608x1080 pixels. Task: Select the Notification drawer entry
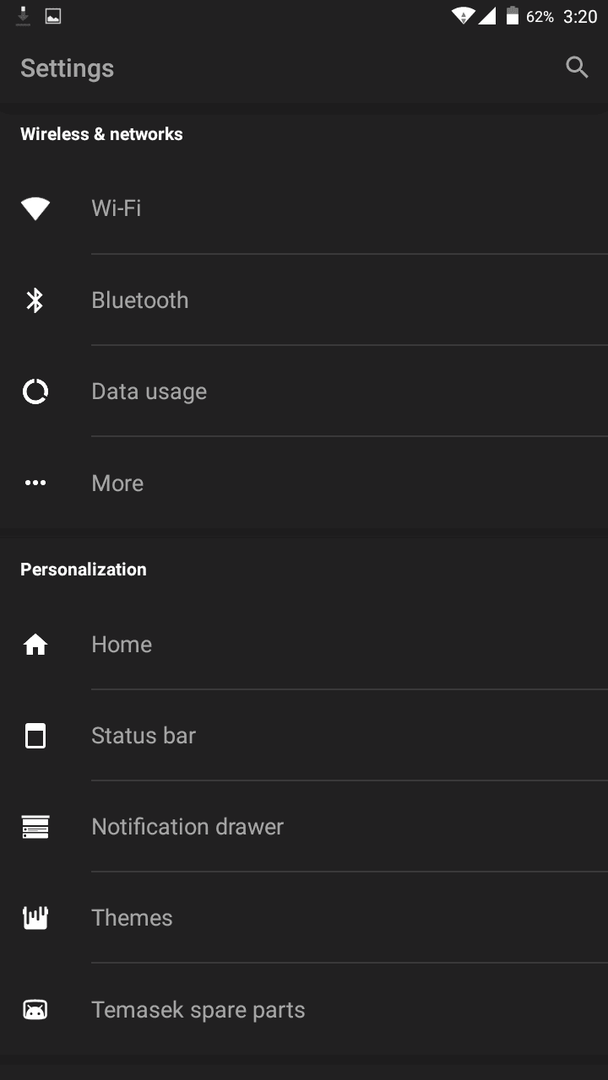[x=304, y=827]
